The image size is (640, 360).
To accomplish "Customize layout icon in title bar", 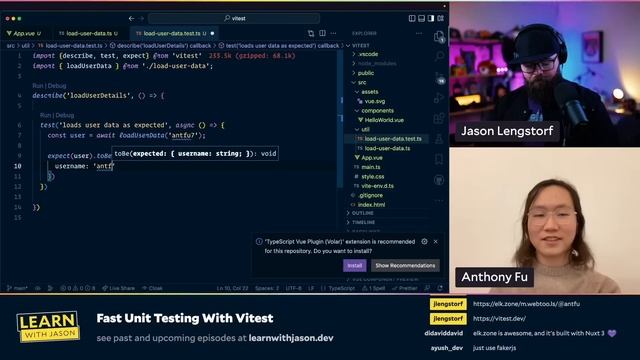I will [441, 18].
